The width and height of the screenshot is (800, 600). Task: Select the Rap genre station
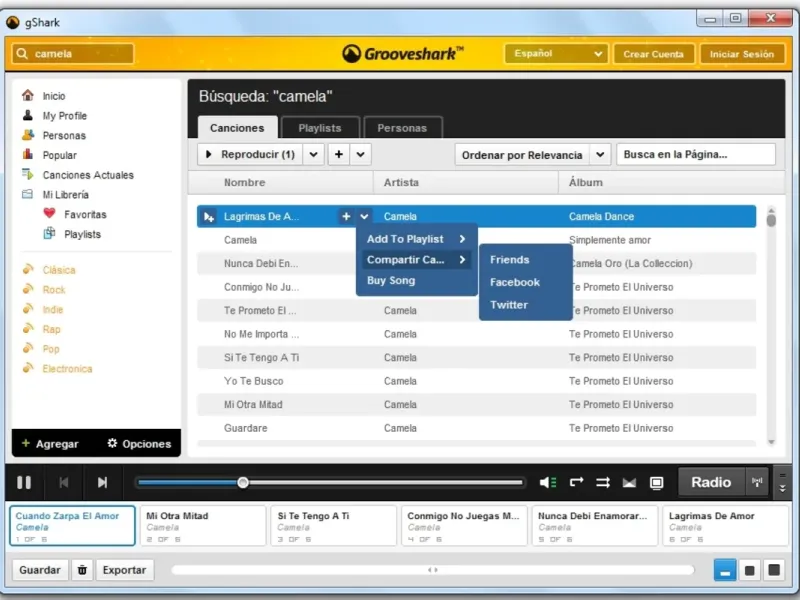pos(51,329)
